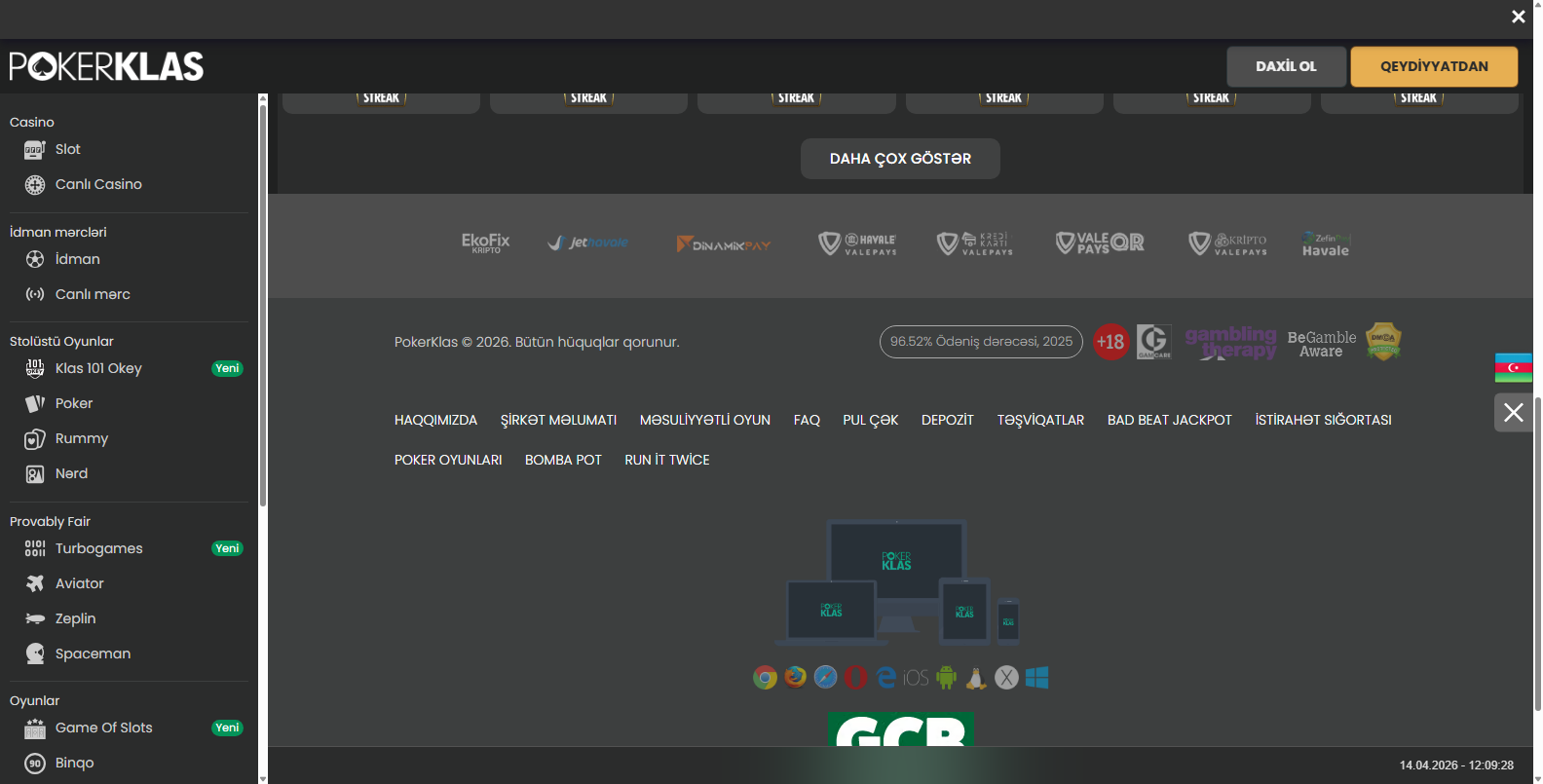Image resolution: width=1543 pixels, height=784 pixels.
Task: Dismiss the top bar with the X
Action: [x=1518, y=17]
